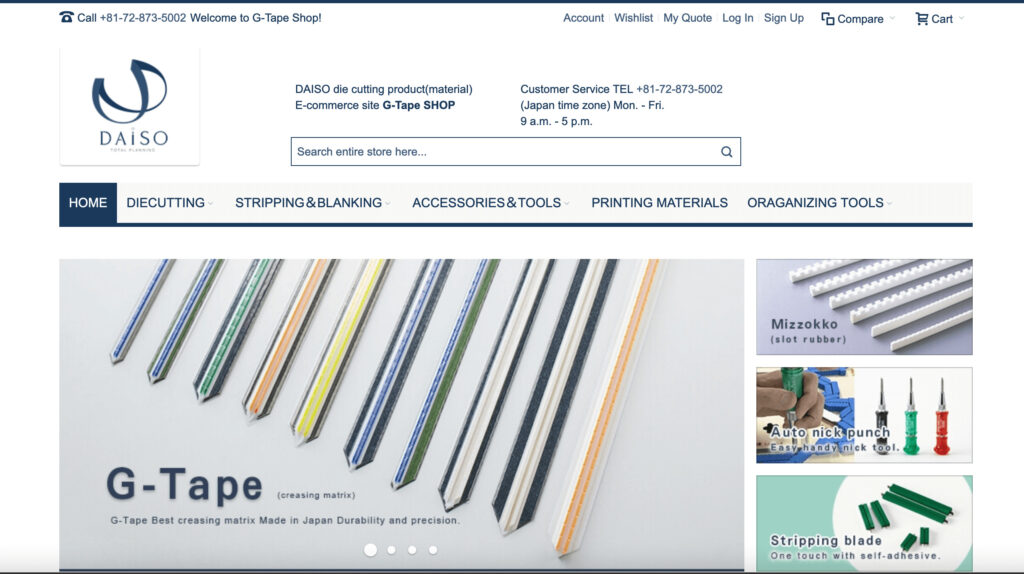Click the Log In link

[x=737, y=18]
